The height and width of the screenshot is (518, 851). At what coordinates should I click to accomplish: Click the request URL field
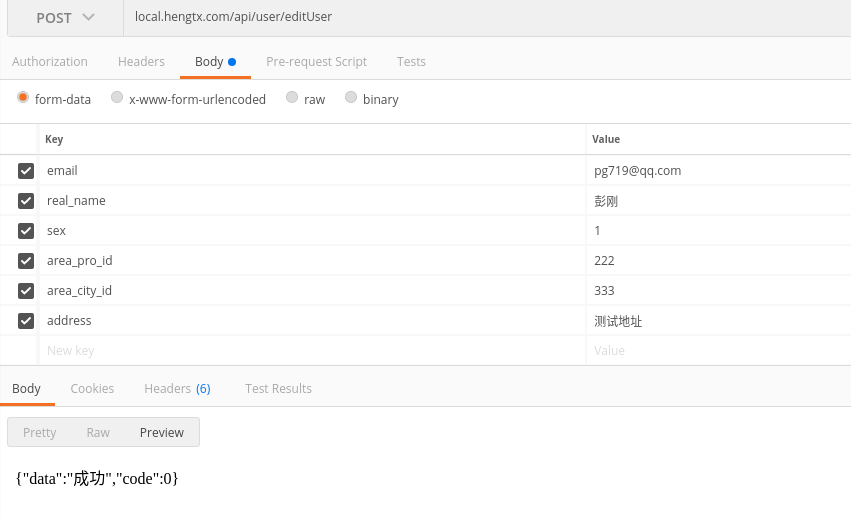tap(487, 18)
